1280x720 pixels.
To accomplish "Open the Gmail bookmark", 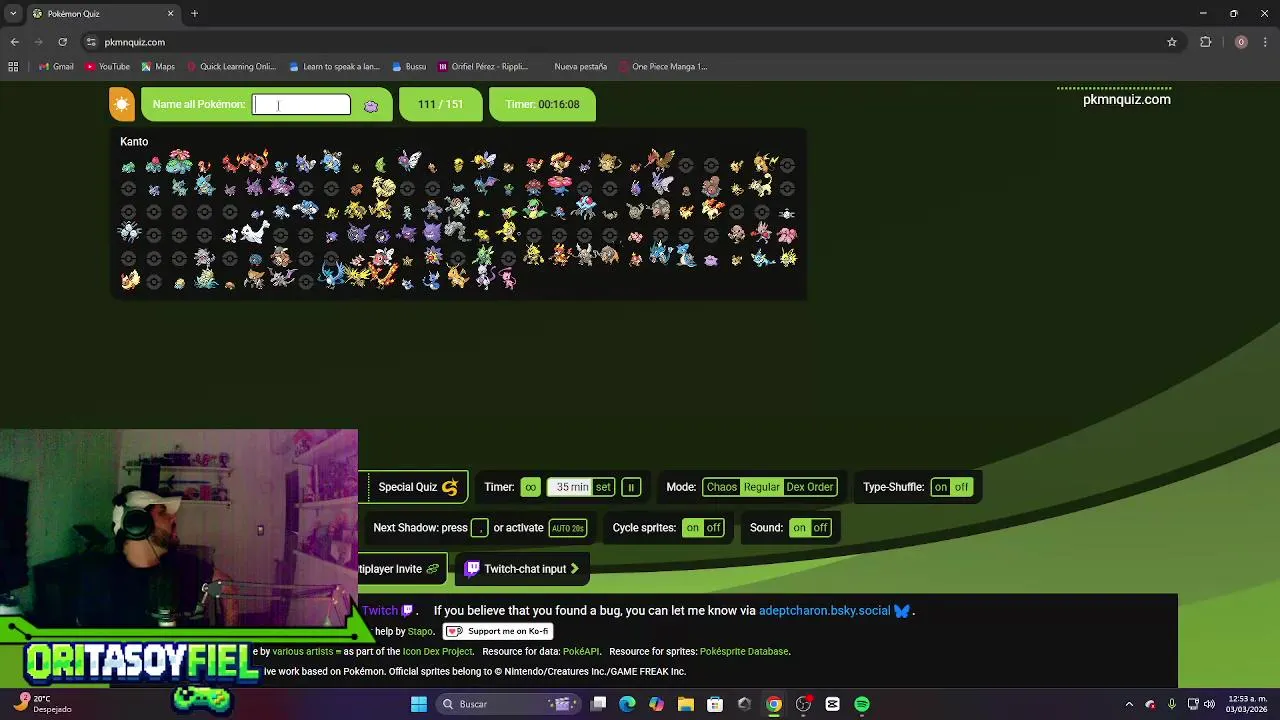I will (57, 67).
